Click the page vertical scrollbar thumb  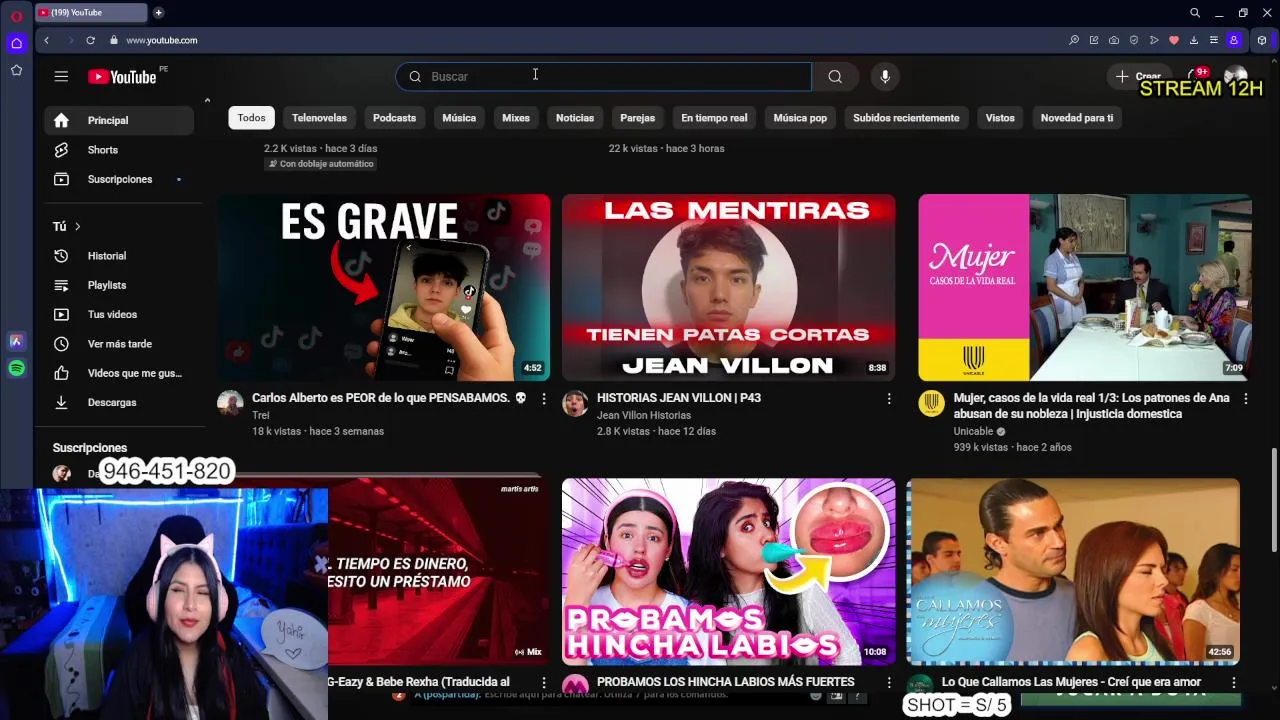tap(1273, 500)
